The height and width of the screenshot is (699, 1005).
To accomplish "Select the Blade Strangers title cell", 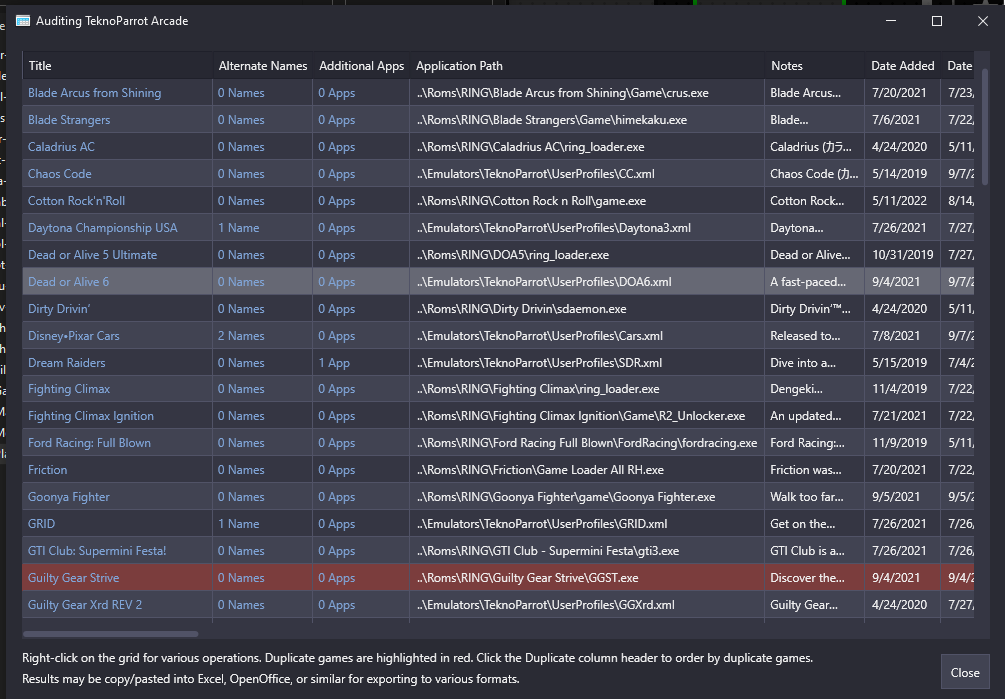I will point(117,120).
